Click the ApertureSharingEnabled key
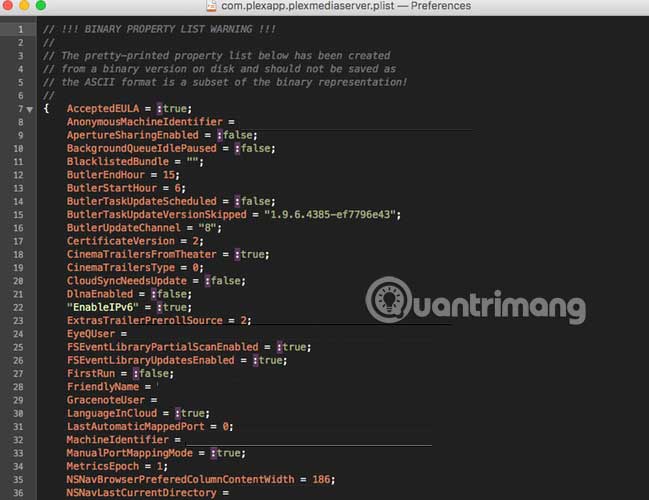Image resolution: width=649 pixels, height=500 pixels. [133, 135]
